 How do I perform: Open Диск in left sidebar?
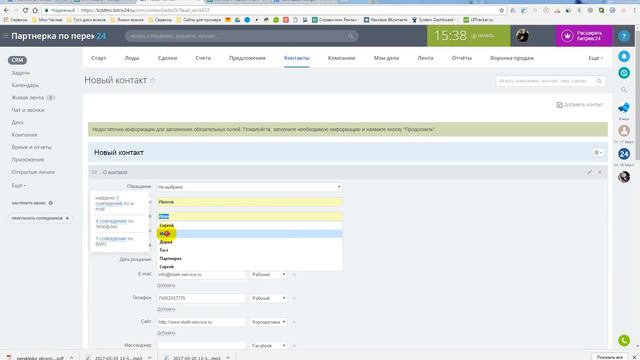(18, 122)
